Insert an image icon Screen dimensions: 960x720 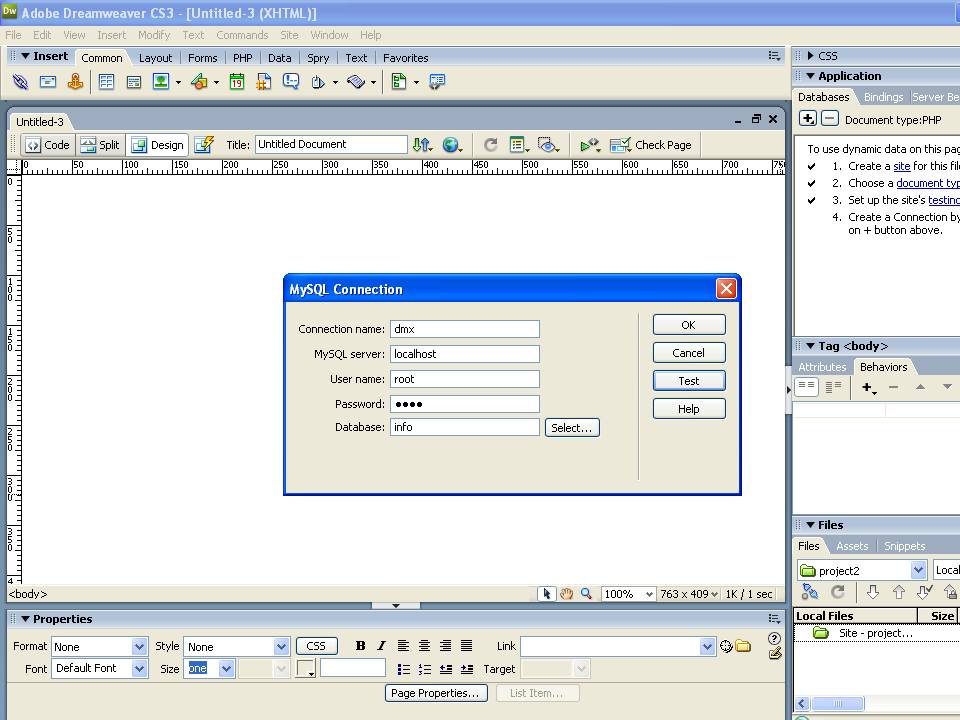click(161, 81)
